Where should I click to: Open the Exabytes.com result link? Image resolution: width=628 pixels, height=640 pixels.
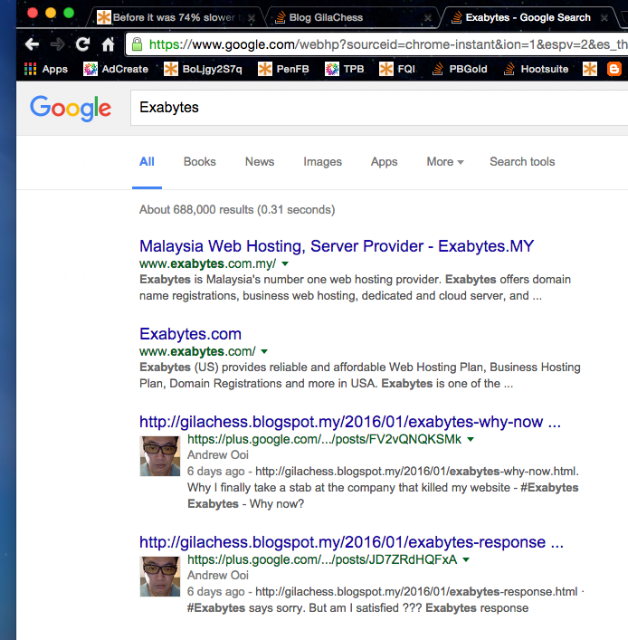tap(191, 334)
